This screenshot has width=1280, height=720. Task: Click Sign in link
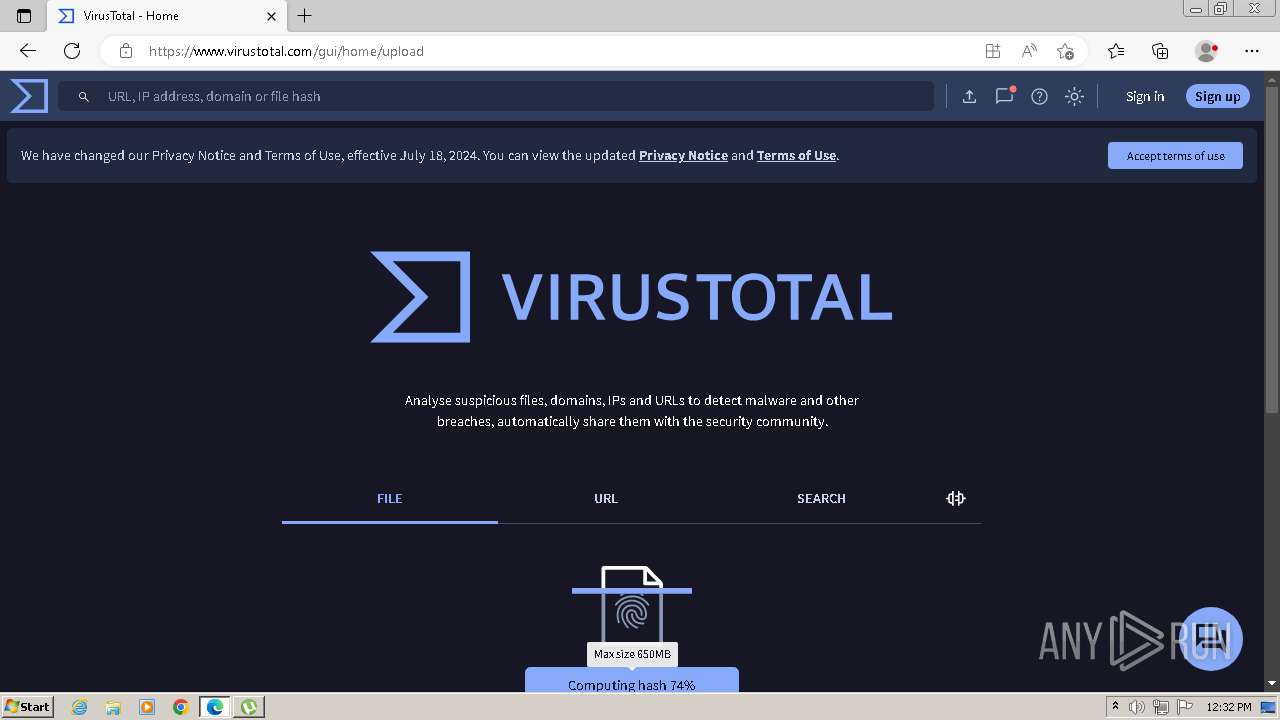pyautogui.click(x=1145, y=96)
